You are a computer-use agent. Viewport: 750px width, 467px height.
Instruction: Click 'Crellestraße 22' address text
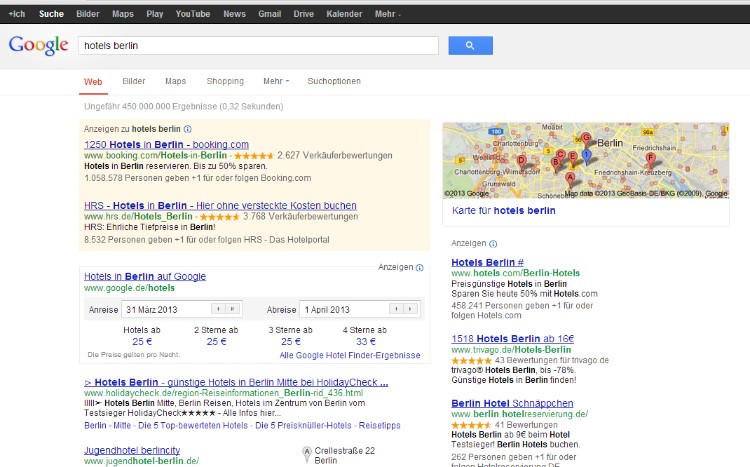tap(345, 451)
